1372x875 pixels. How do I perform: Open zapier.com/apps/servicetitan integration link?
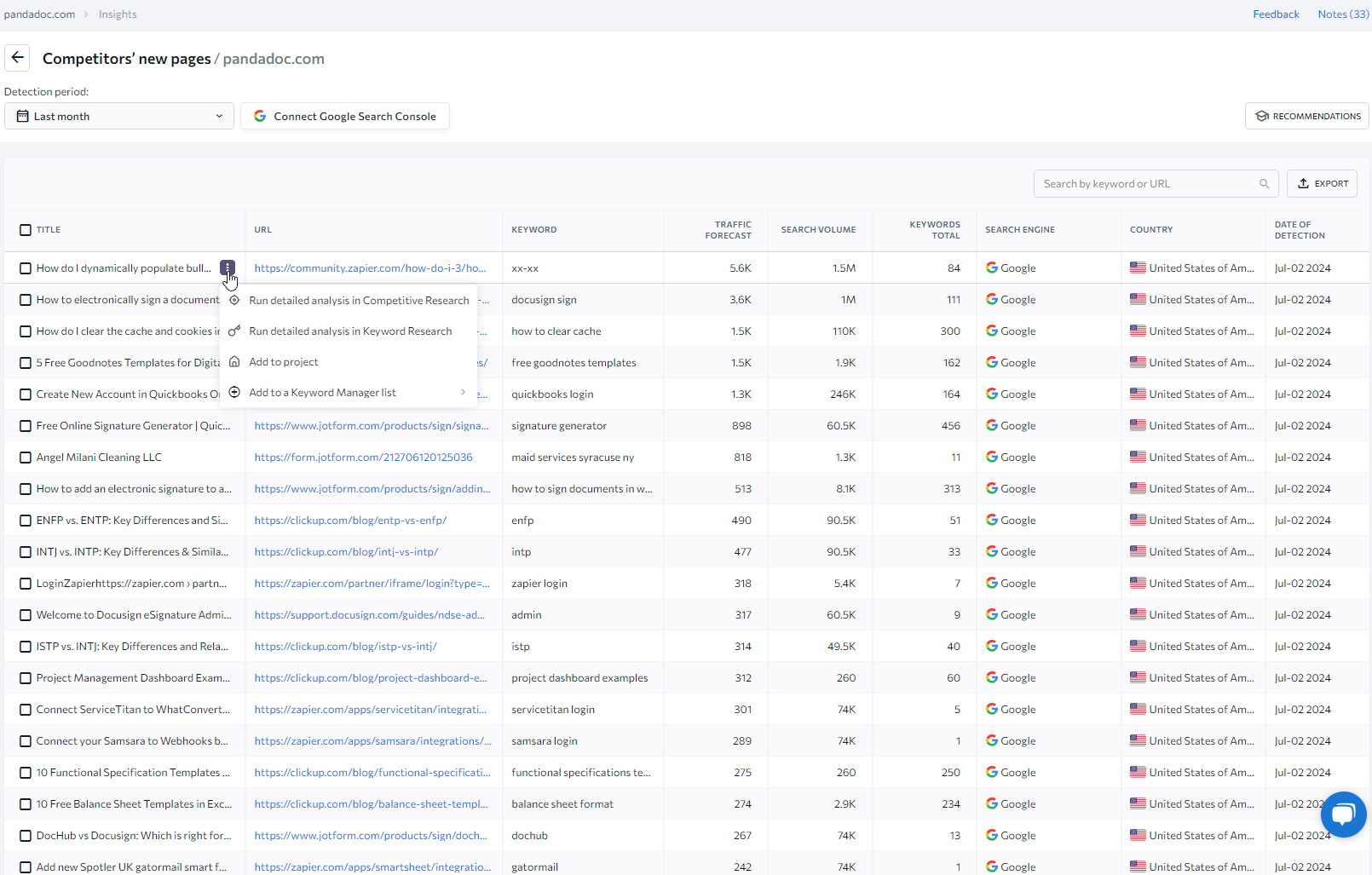(371, 709)
